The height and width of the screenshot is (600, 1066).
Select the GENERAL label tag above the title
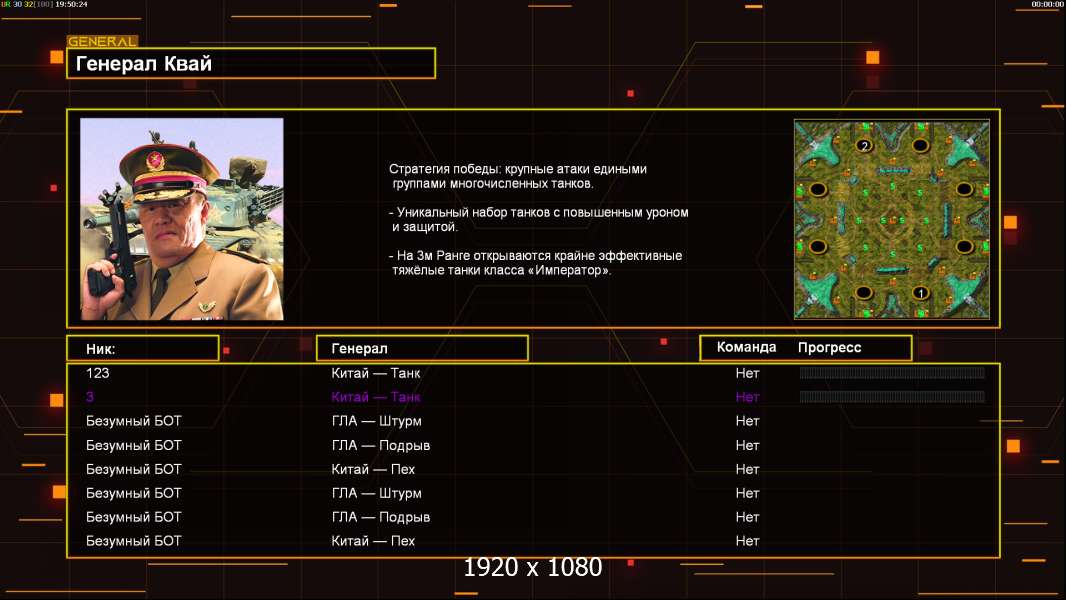pyautogui.click(x=102, y=42)
